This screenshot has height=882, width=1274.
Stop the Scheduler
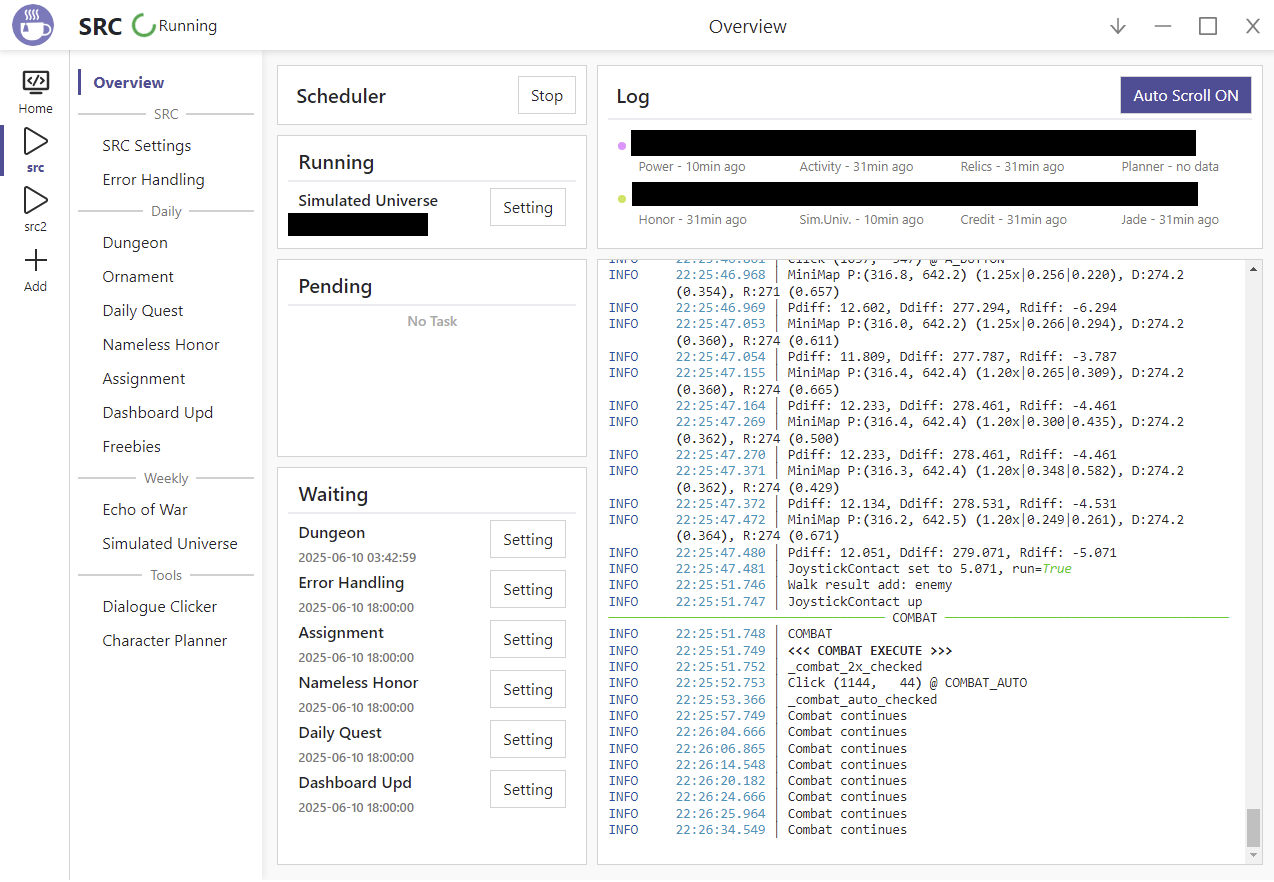point(547,96)
